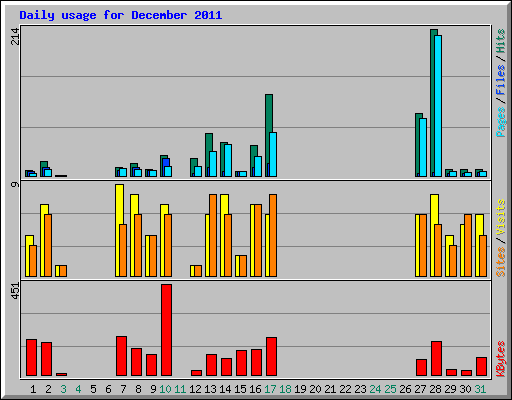The height and width of the screenshot is (400, 512).
Task: Click day label 9 on the axis
Action: click(153, 389)
